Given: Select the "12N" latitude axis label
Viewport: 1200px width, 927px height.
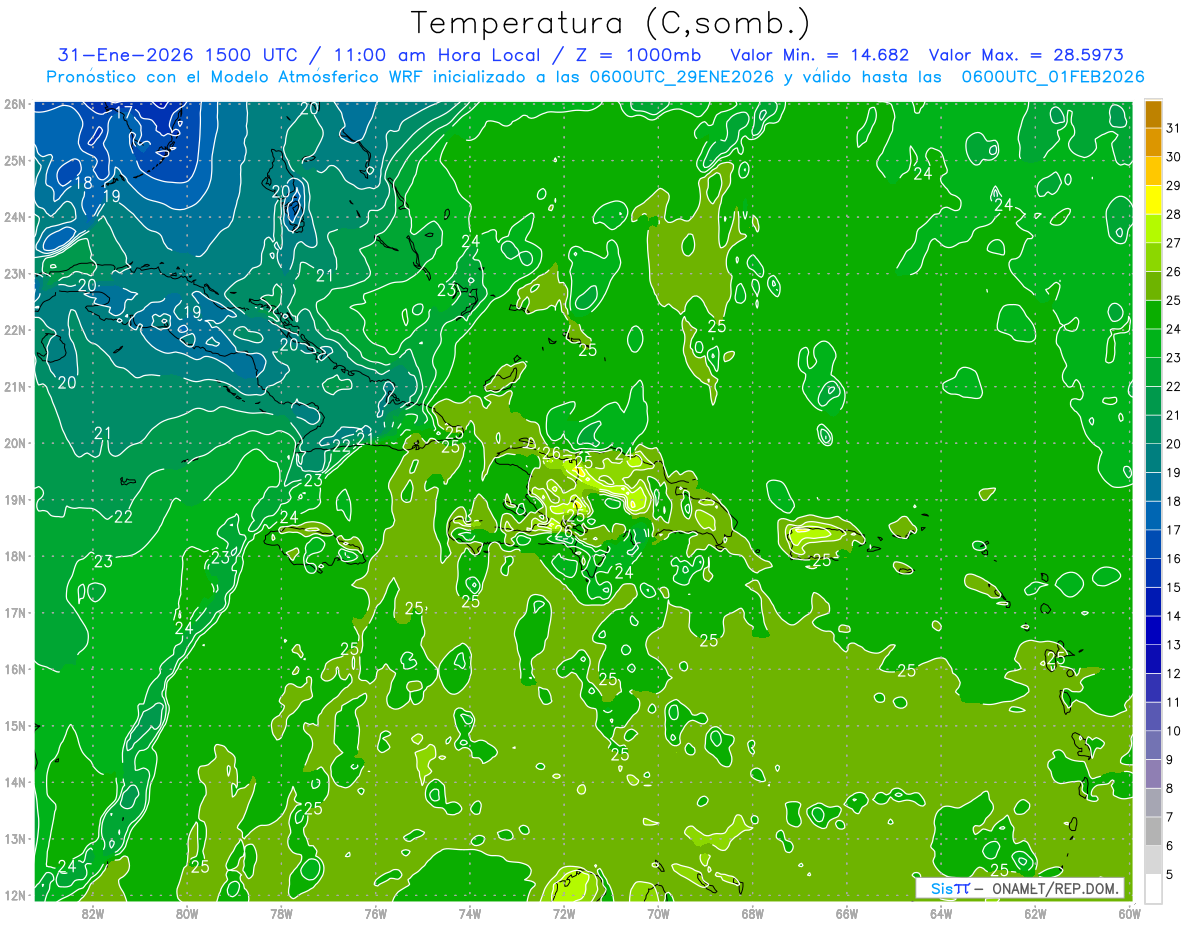Looking at the screenshot, I should (x=14, y=895).
